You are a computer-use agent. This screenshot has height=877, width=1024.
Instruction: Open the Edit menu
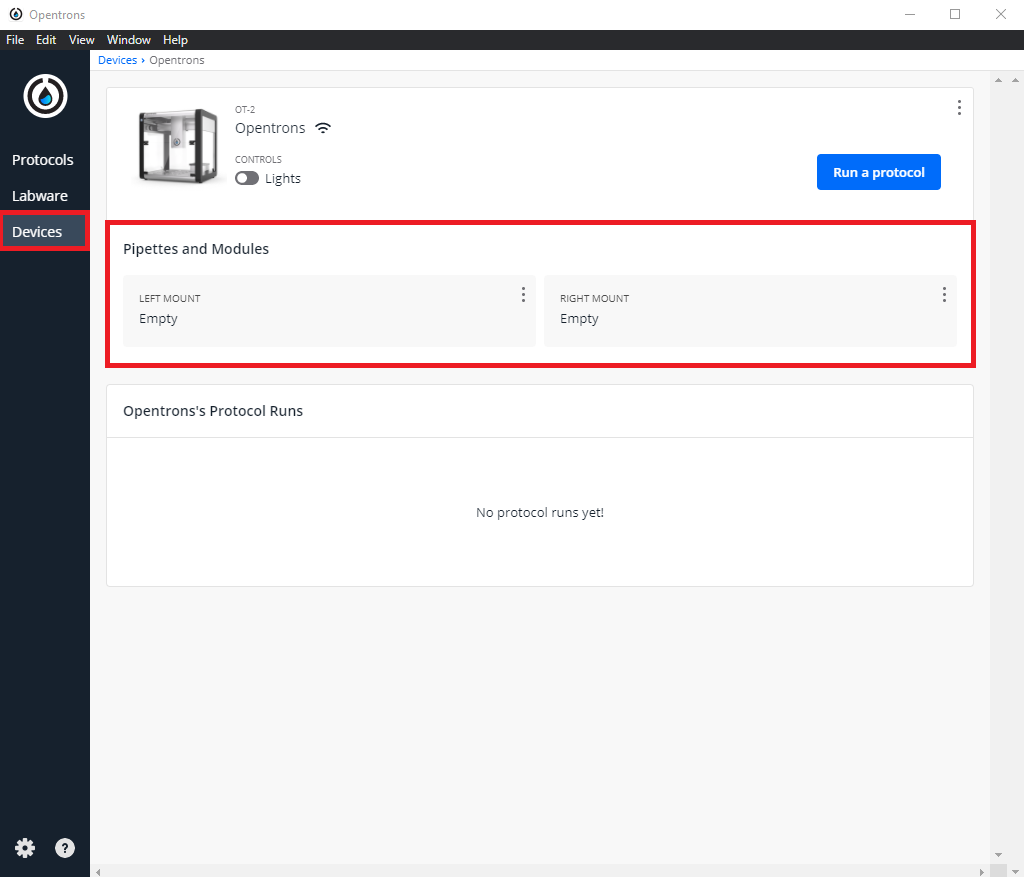coord(46,40)
